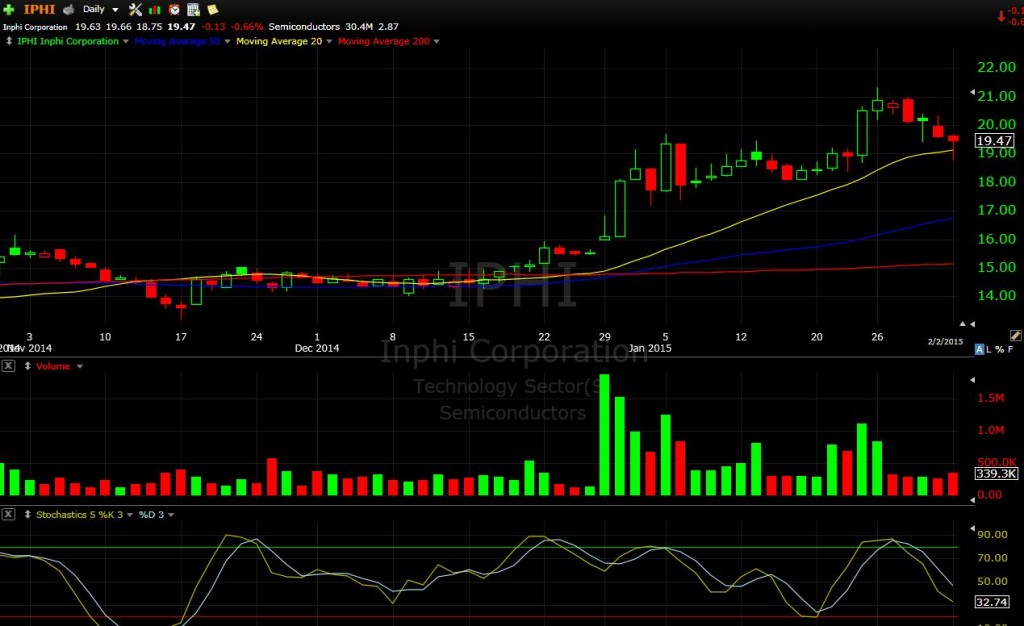This screenshot has width=1024, height=626.
Task: Click the up triangle above the 2/2/2015 date
Action: pyautogui.click(x=962, y=324)
